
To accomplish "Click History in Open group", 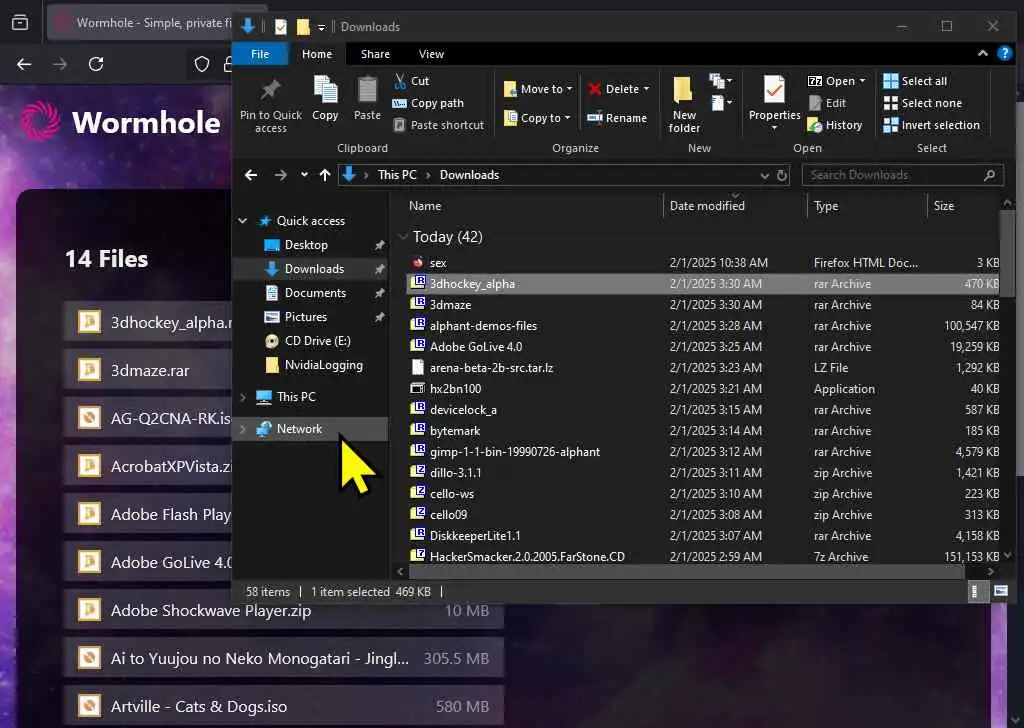I will (x=835, y=125).
